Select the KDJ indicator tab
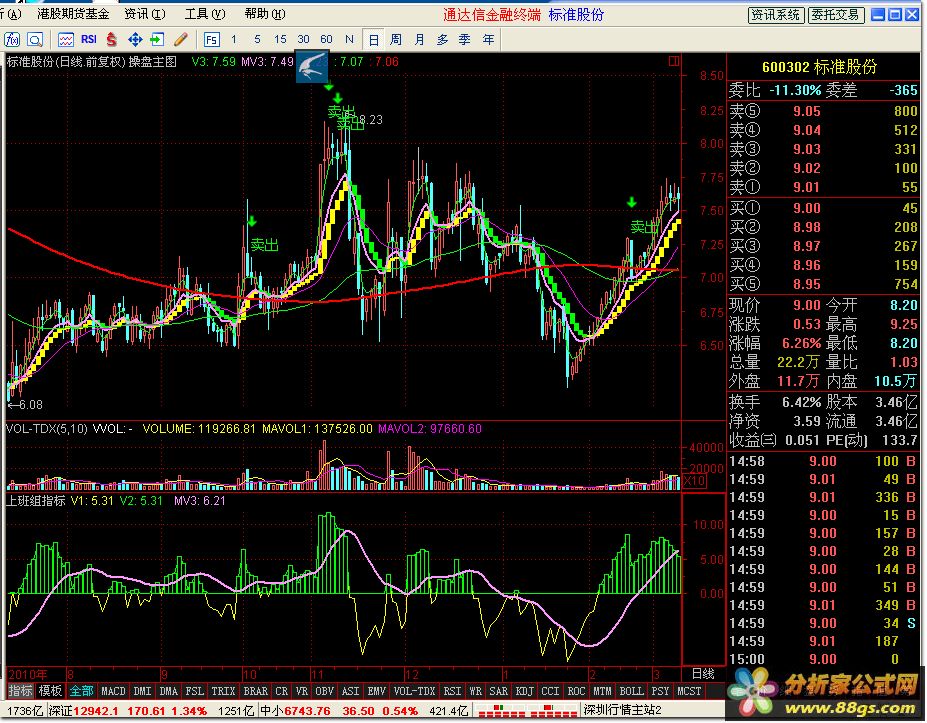This screenshot has height=723, width=927. 524,690
